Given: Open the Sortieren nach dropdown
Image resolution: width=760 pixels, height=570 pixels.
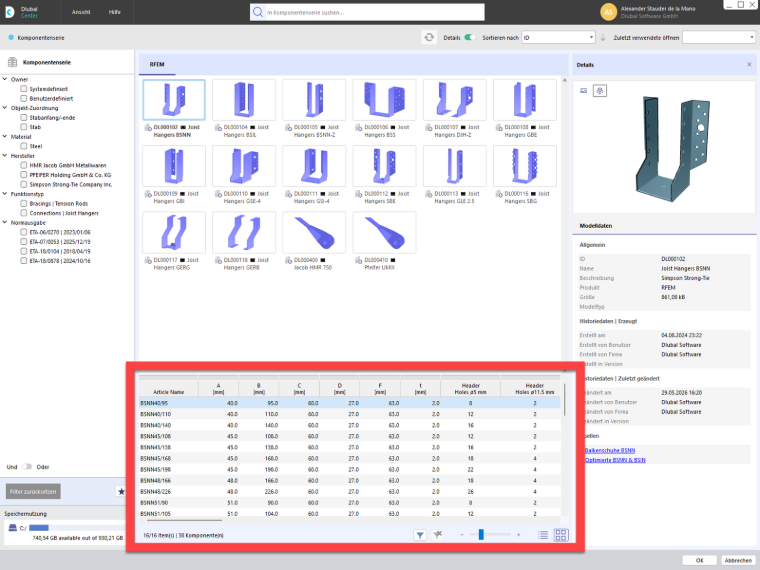Looking at the screenshot, I should tap(558, 37).
